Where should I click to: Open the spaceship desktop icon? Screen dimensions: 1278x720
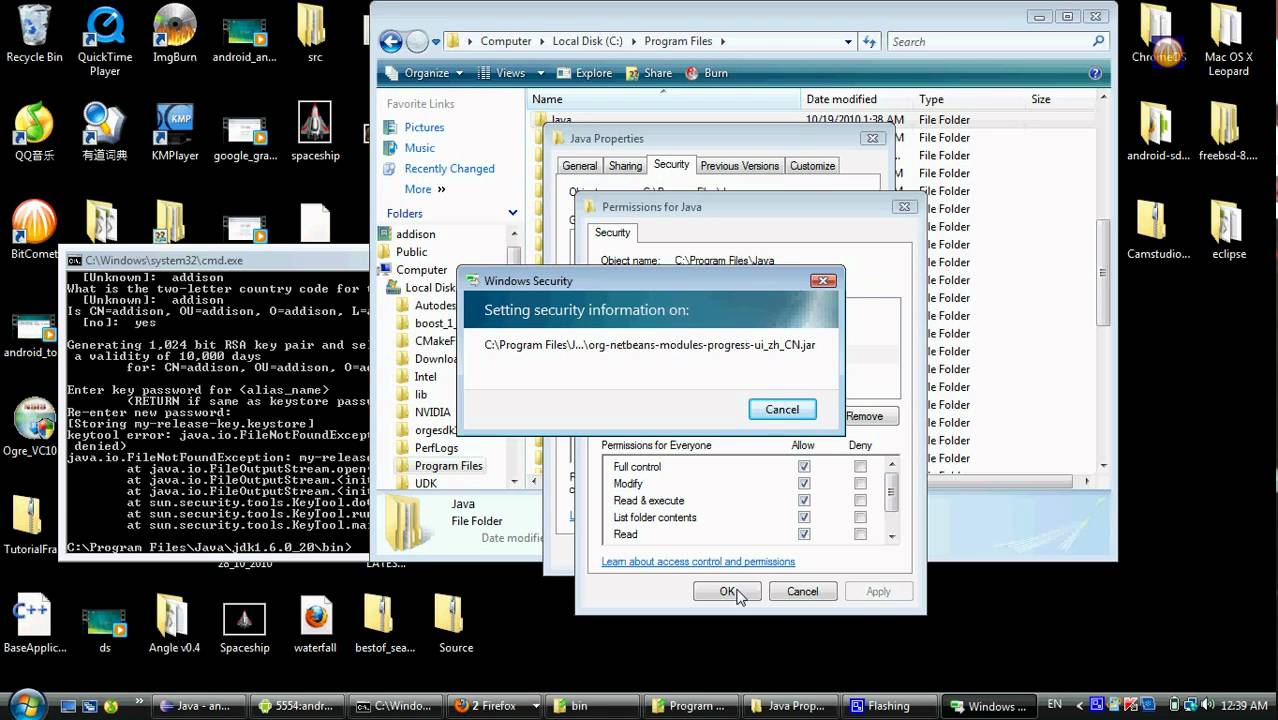pyautogui.click(x=315, y=131)
